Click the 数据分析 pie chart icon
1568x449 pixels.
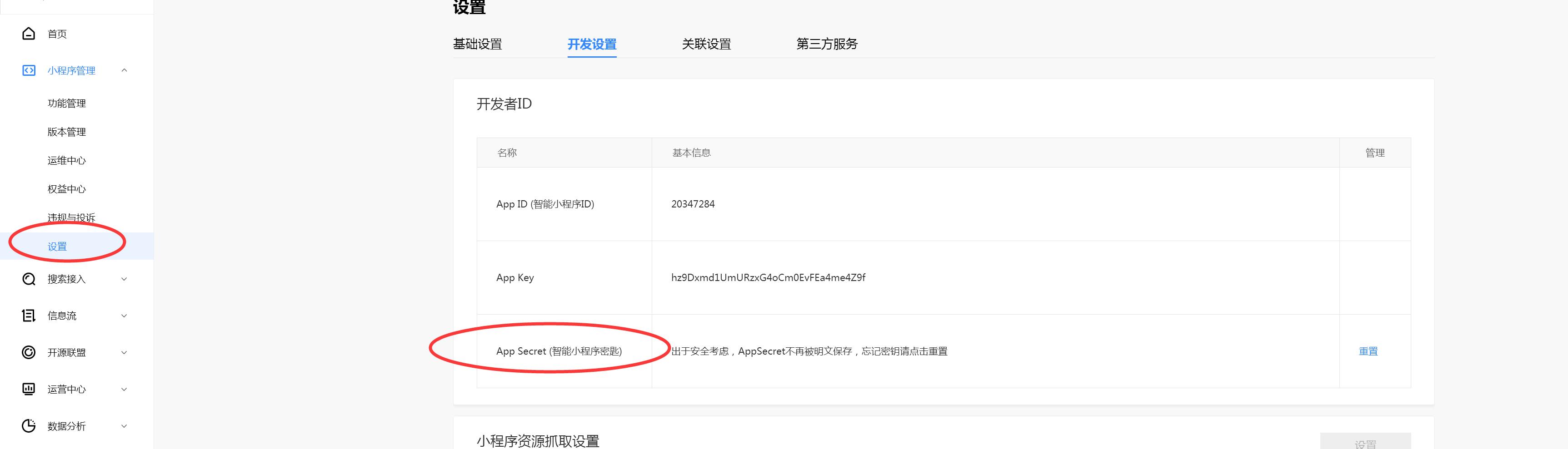[29, 426]
